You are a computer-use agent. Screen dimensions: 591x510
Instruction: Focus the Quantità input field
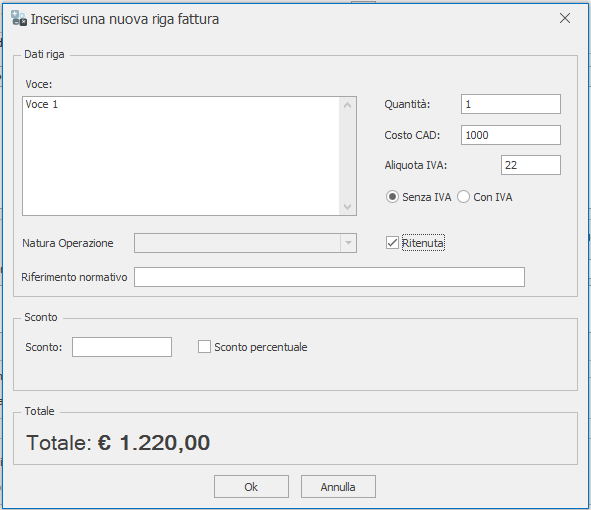pyautogui.click(x=511, y=104)
